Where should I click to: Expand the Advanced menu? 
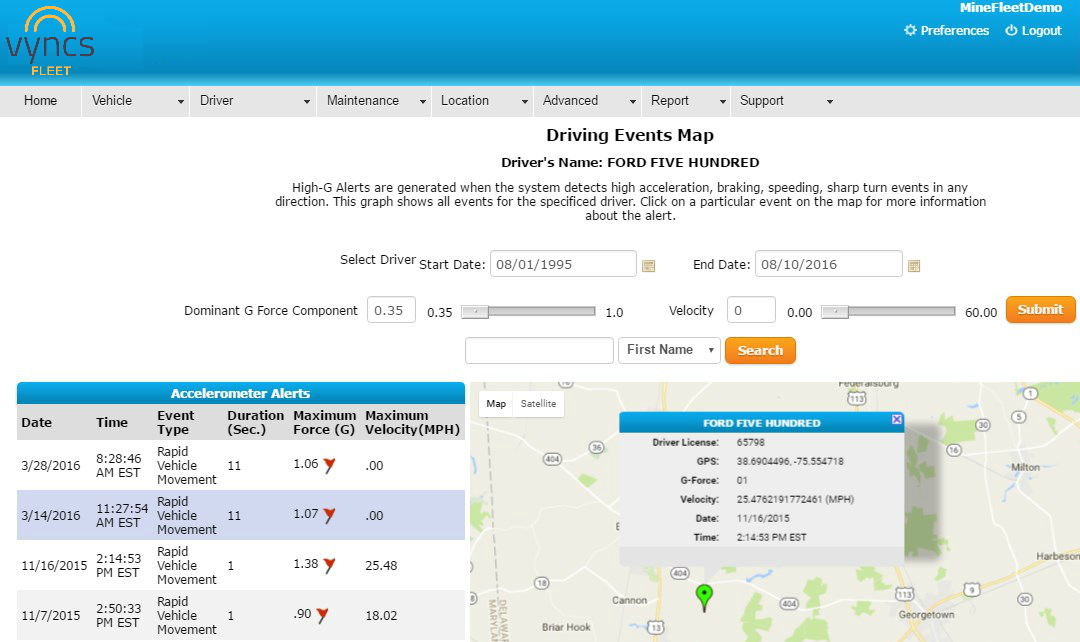pyautogui.click(x=587, y=101)
